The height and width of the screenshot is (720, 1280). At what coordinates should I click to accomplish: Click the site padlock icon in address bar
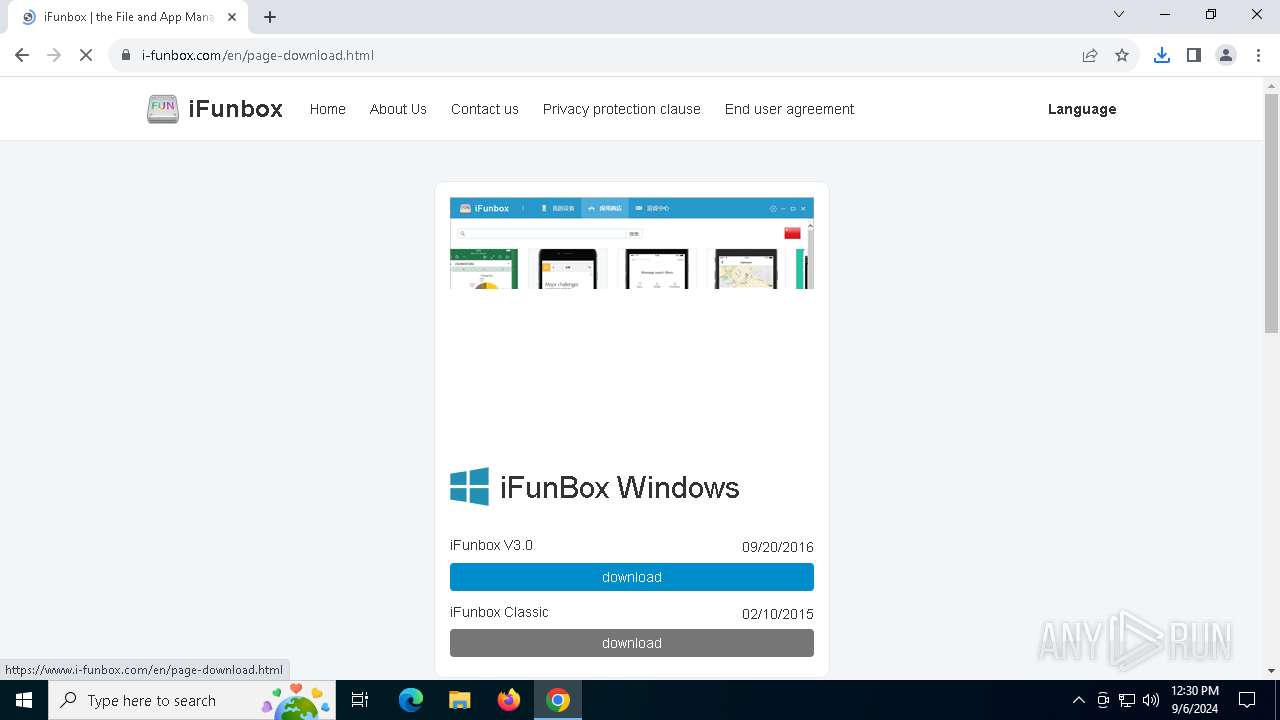point(126,55)
